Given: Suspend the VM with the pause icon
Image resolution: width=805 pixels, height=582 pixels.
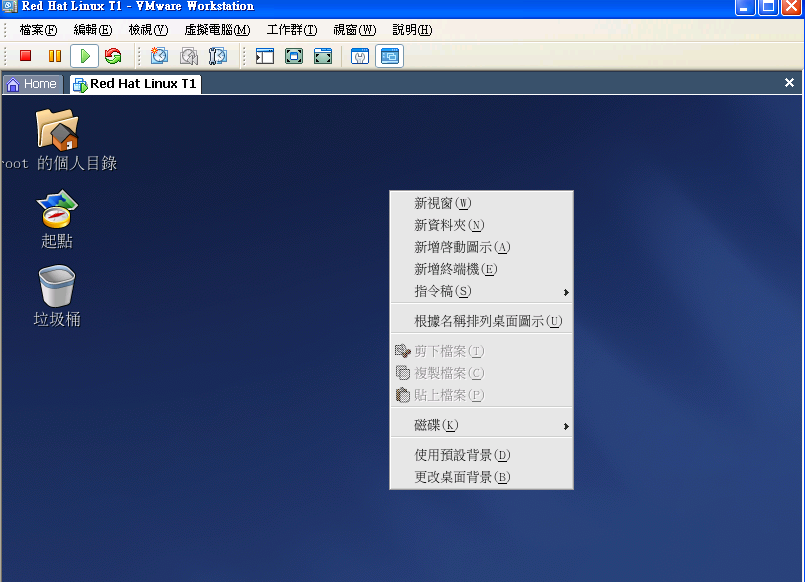Looking at the screenshot, I should click(x=55, y=55).
